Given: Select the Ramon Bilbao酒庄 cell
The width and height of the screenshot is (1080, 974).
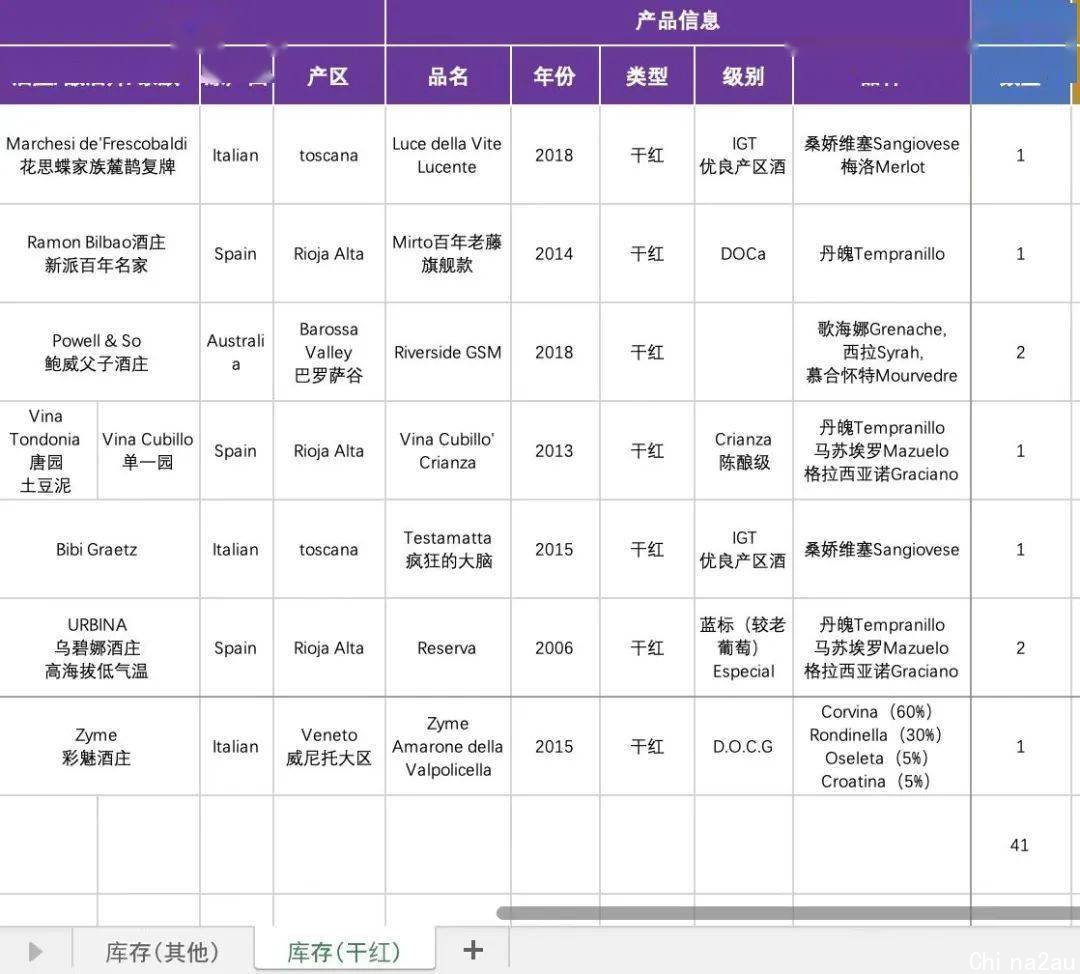Looking at the screenshot, I should [x=99, y=253].
